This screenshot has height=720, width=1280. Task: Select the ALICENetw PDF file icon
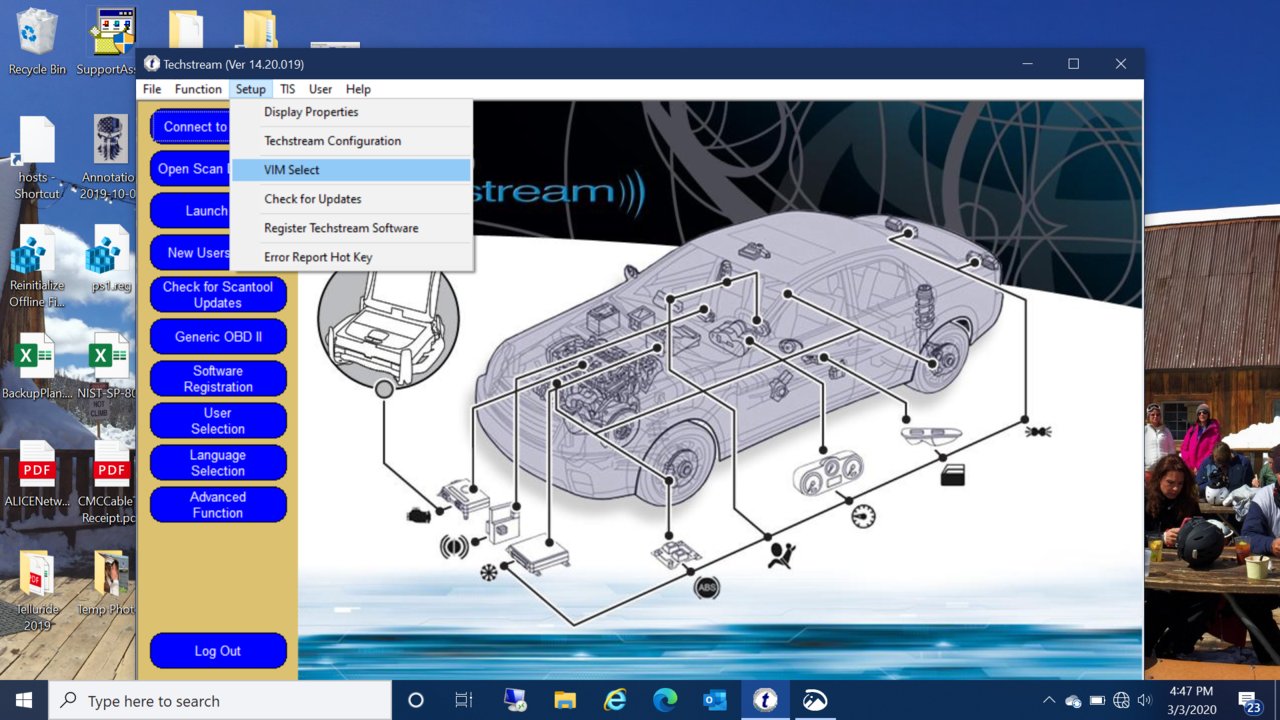point(37,474)
